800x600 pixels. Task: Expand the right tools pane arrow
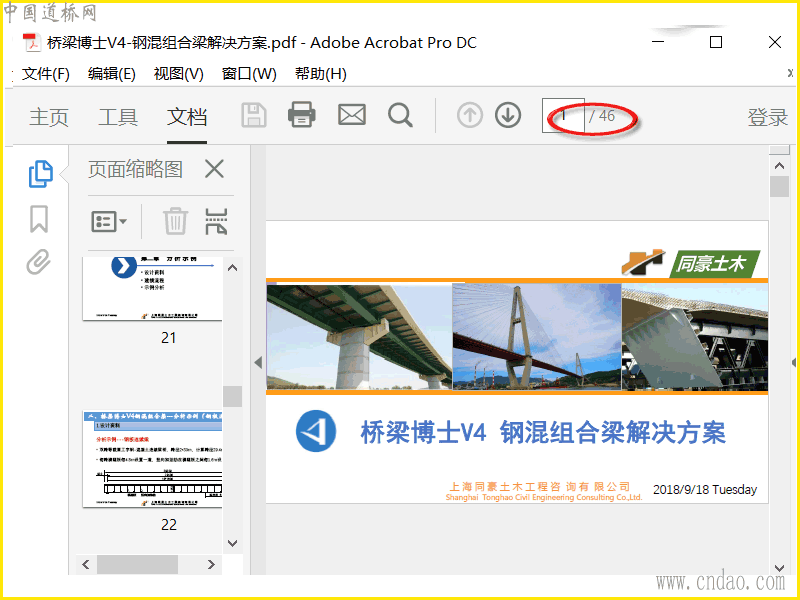tap(794, 362)
